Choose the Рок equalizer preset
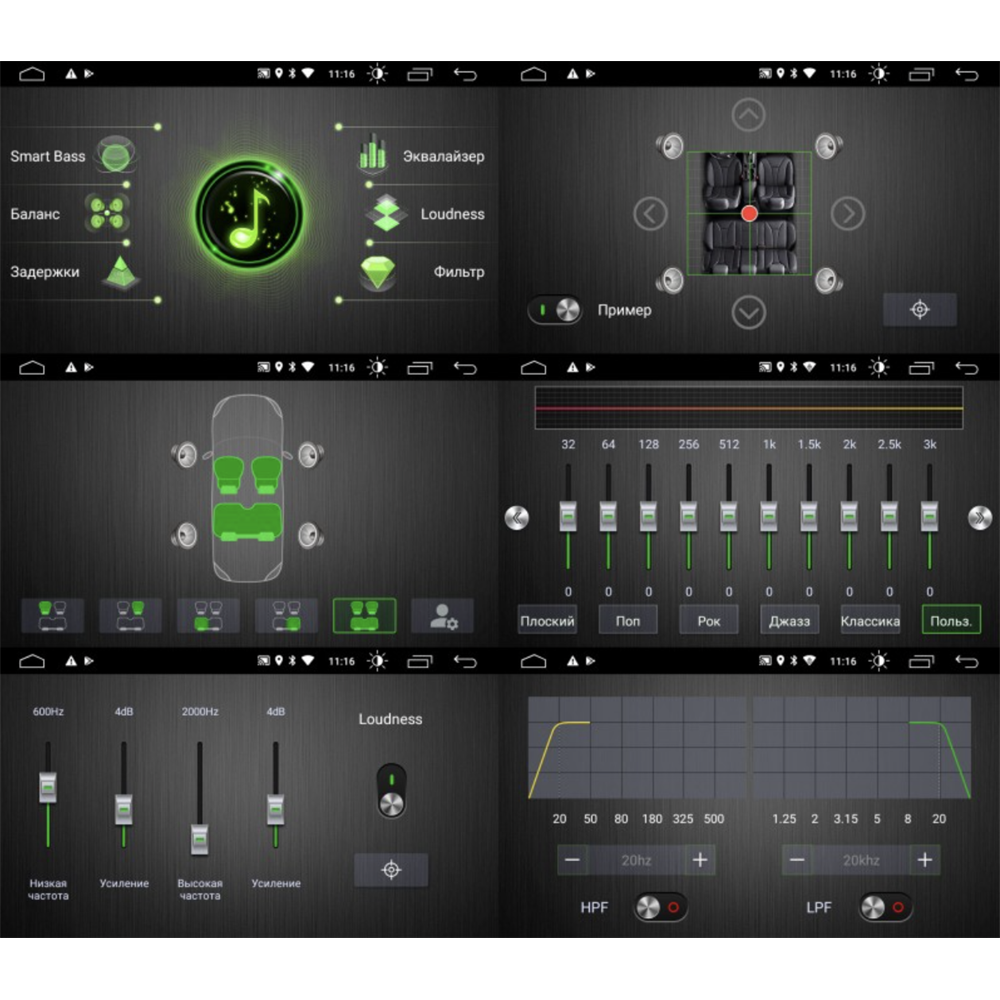 (709, 621)
